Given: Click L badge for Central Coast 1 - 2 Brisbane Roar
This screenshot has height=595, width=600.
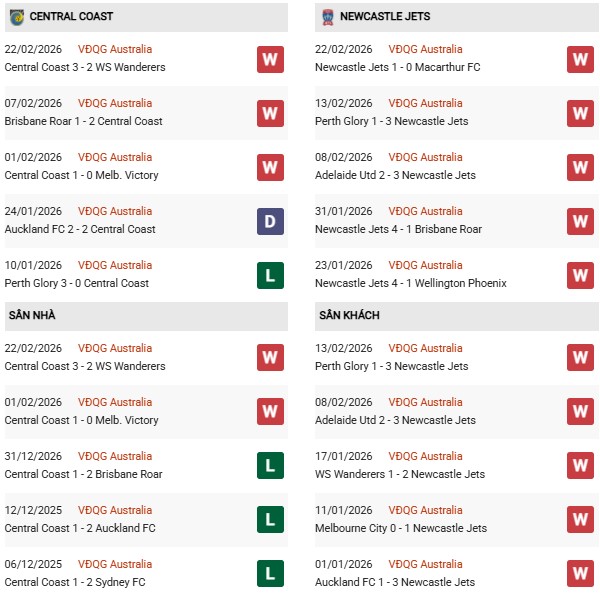Looking at the screenshot, I should 270,466.
